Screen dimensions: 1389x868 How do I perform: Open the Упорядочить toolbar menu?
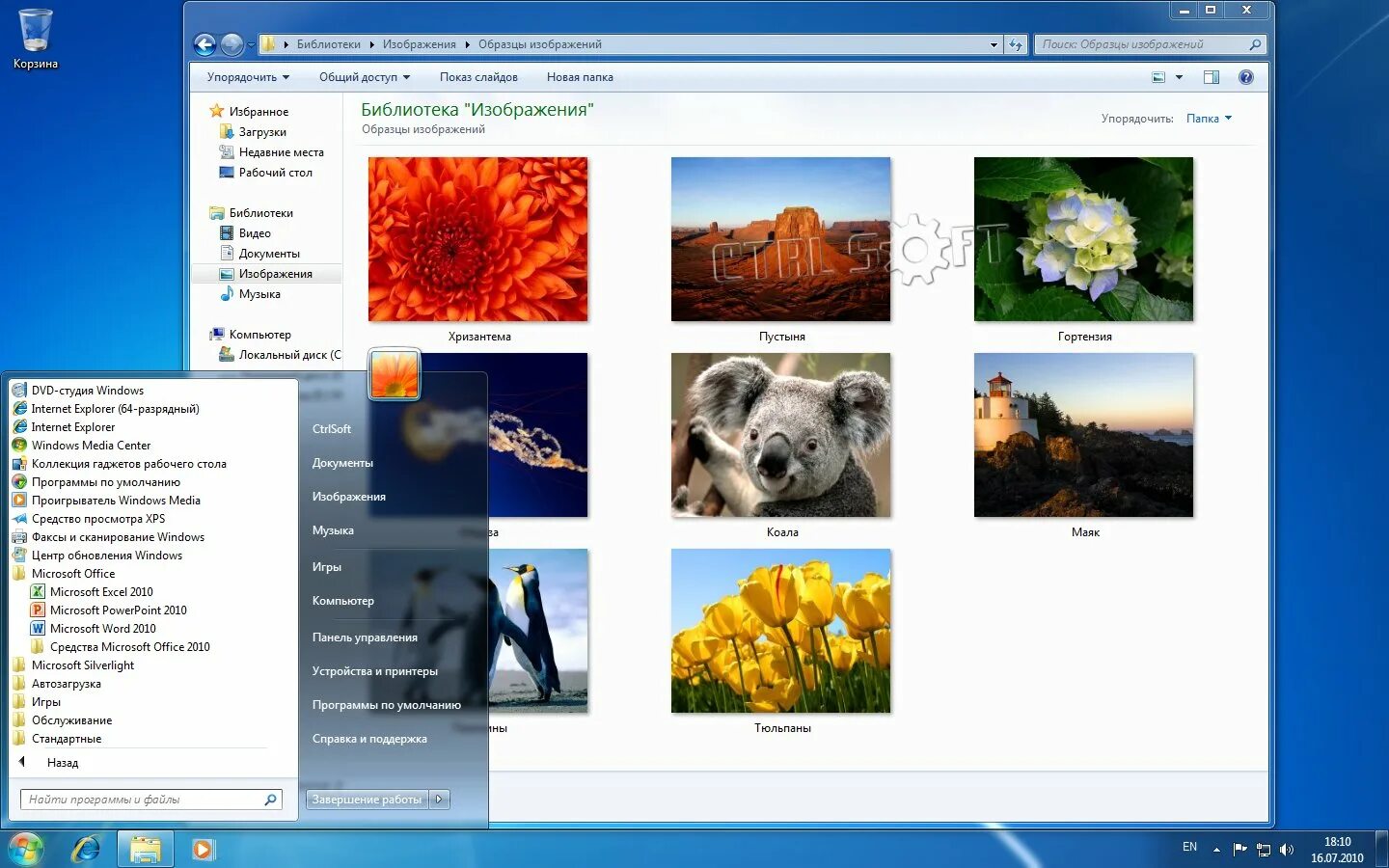pyautogui.click(x=248, y=77)
